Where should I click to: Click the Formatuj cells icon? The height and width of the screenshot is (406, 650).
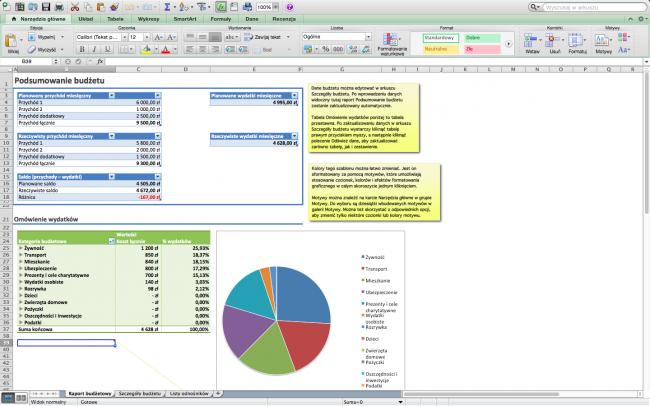click(x=577, y=43)
